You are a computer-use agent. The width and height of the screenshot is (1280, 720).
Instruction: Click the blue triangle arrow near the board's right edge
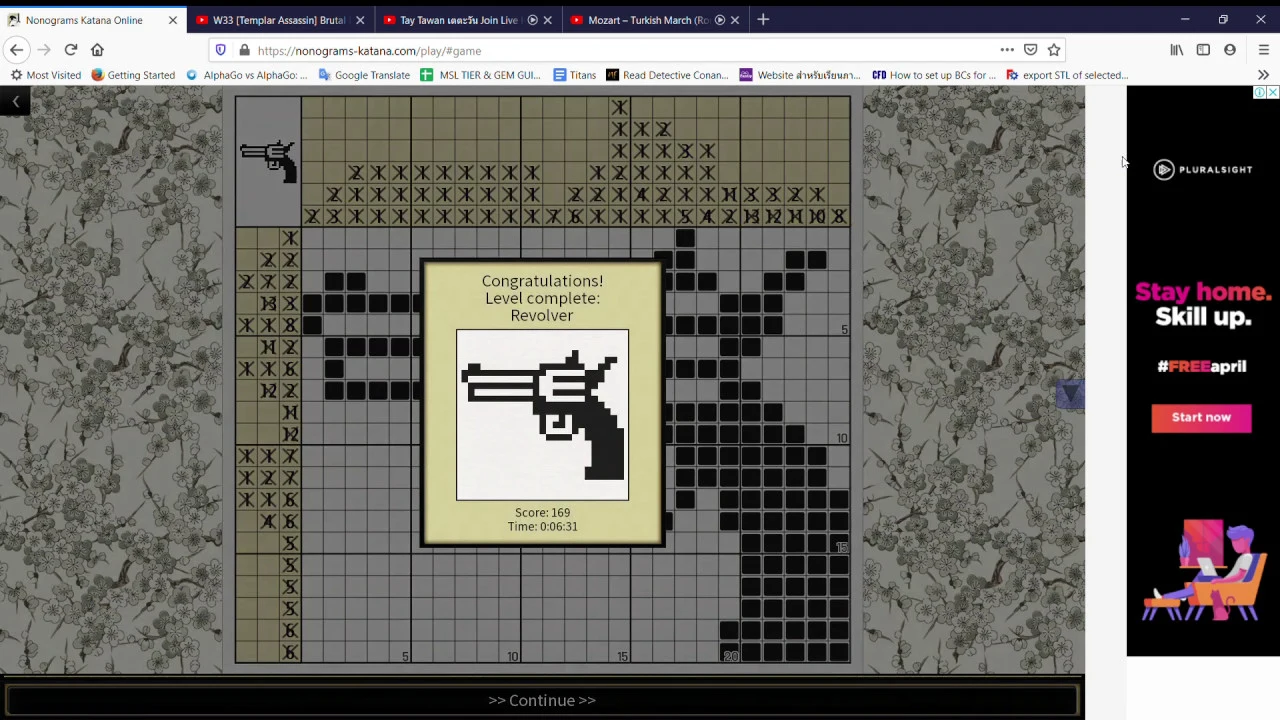coord(1070,395)
